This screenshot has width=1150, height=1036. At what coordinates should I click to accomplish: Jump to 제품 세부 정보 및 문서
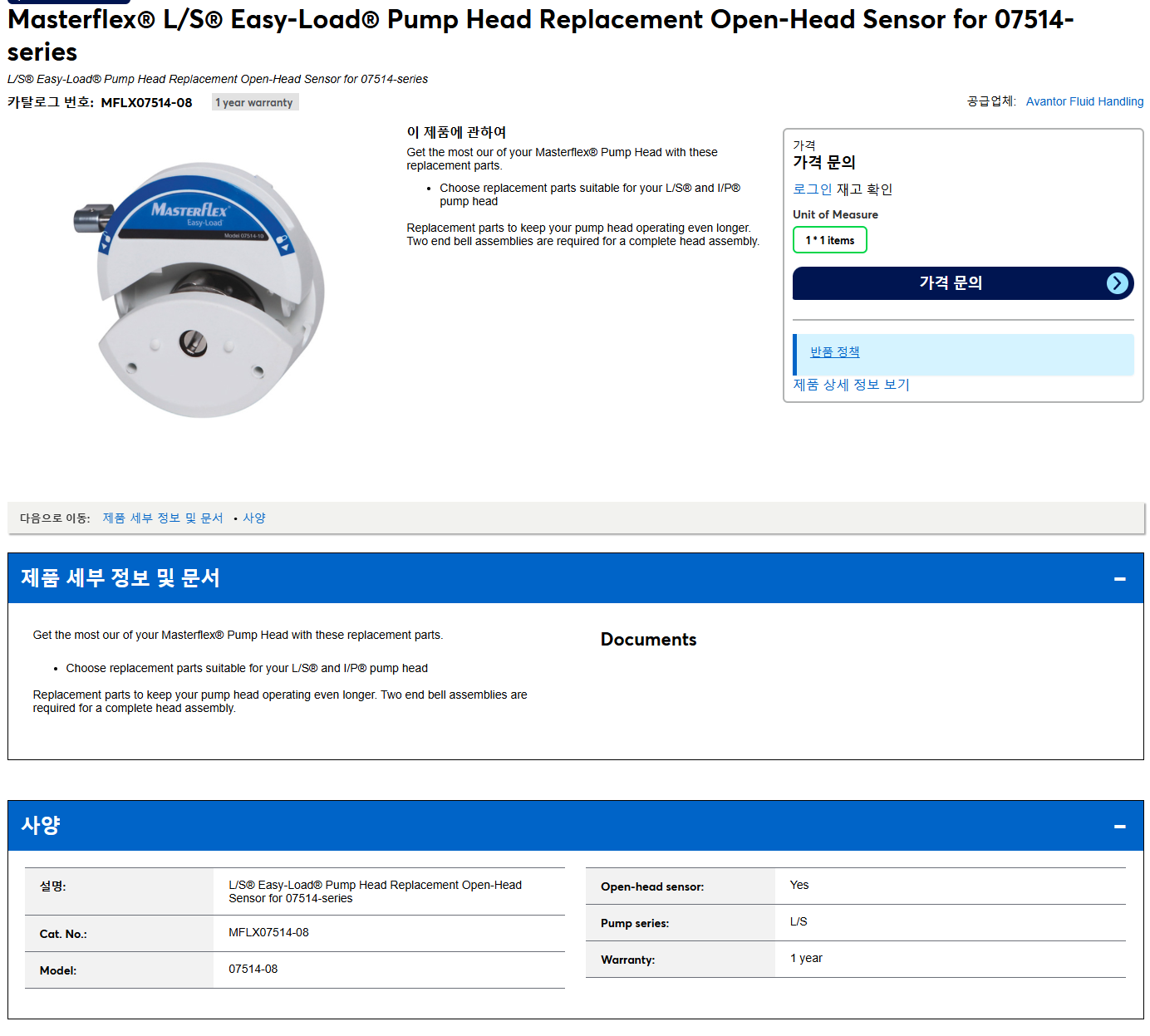(x=163, y=518)
